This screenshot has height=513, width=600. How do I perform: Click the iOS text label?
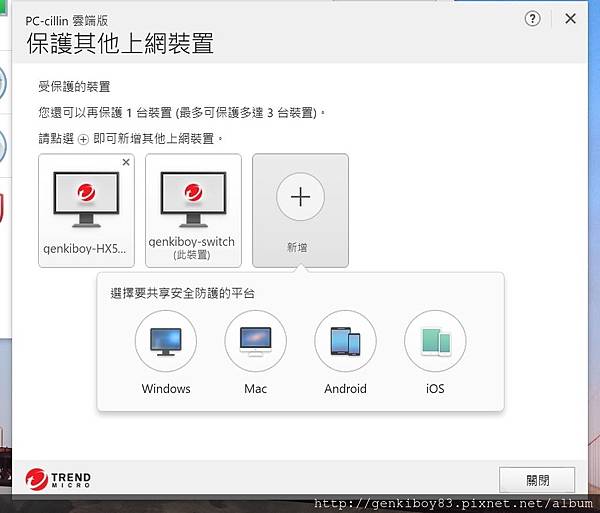[435, 389]
